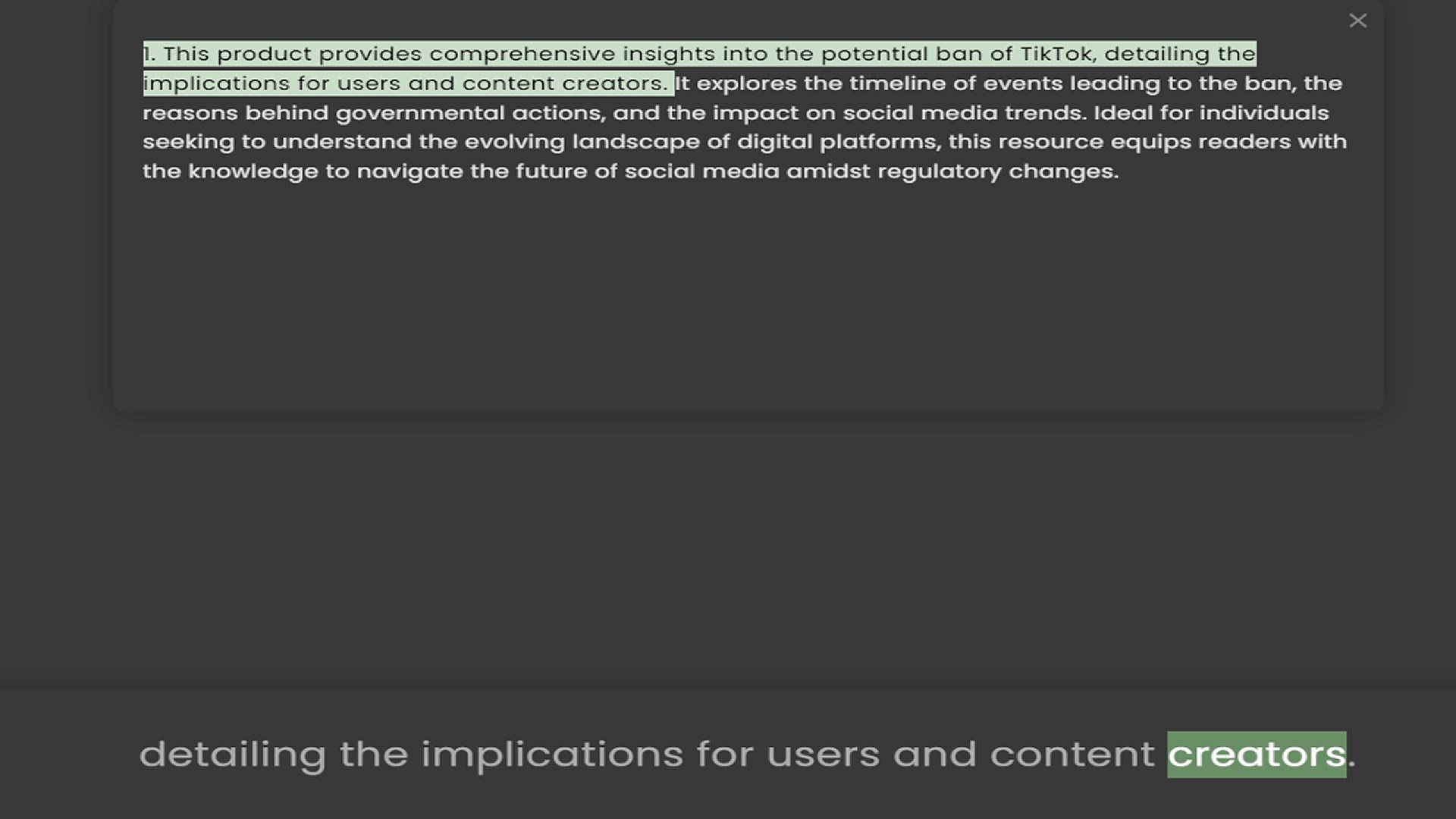Screen dimensions: 1456x819
Task: Click the highlighted word "creators" in the bottom caption
Action: (1257, 755)
